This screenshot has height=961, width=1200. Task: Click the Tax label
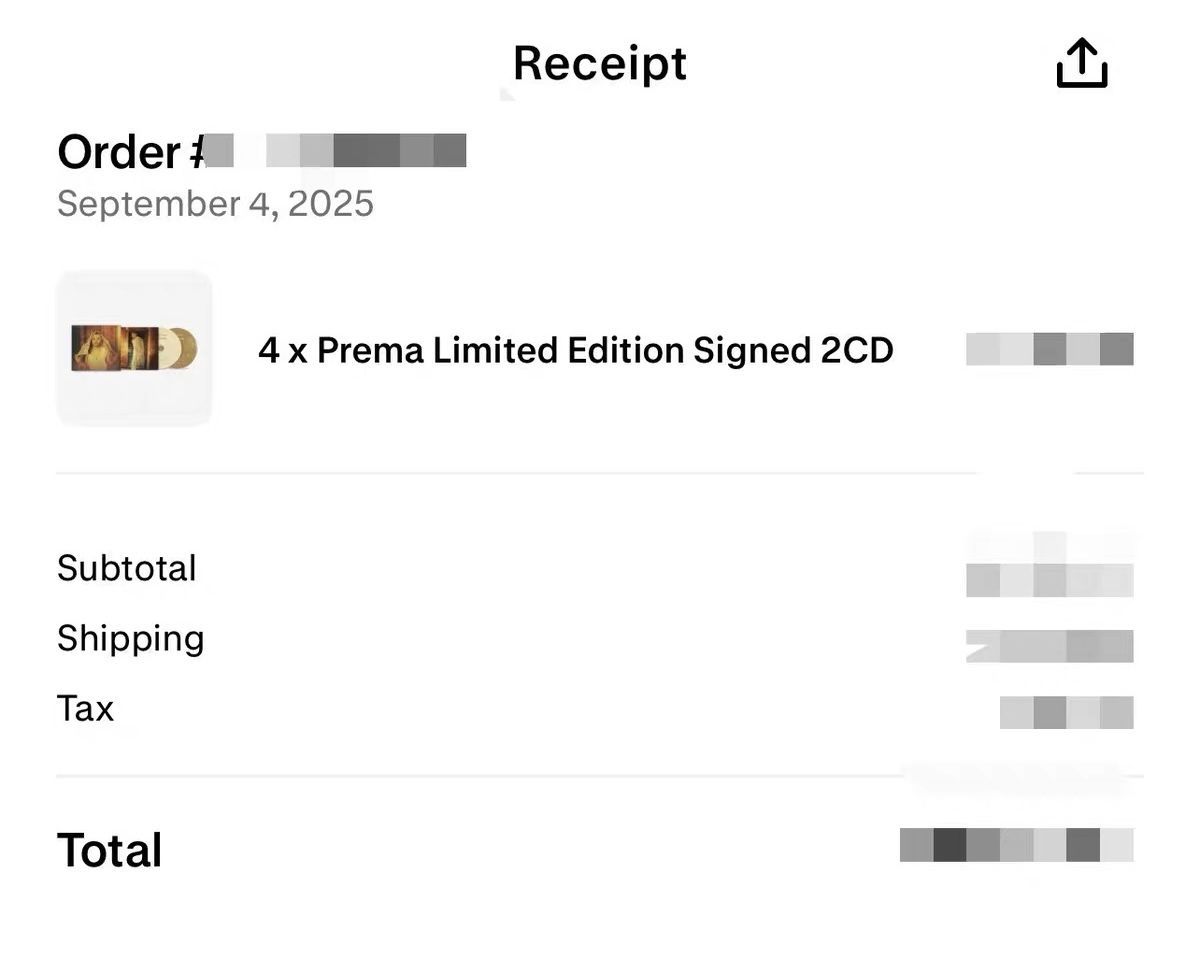tap(85, 708)
